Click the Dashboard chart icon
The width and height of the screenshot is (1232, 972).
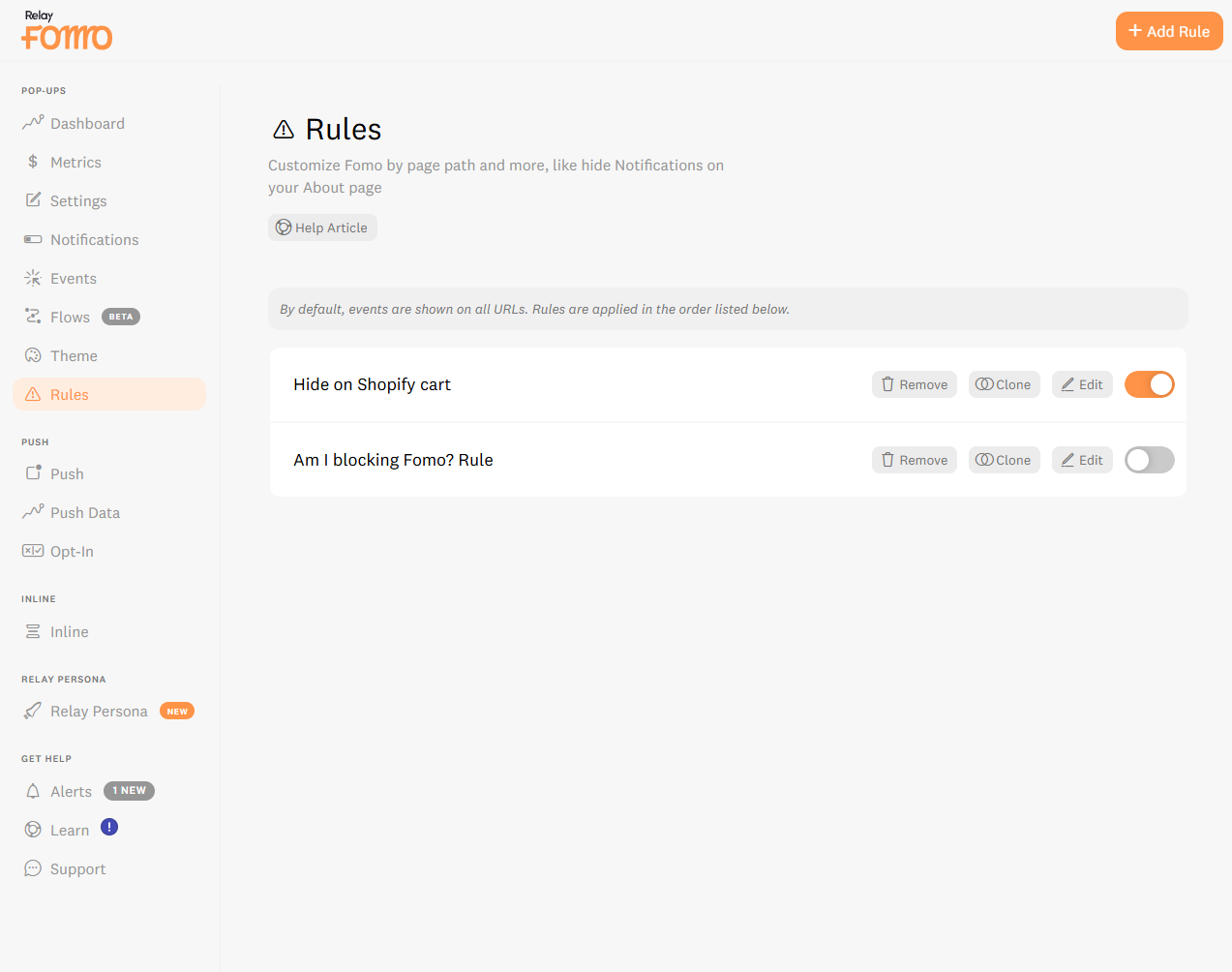pyautogui.click(x=33, y=123)
